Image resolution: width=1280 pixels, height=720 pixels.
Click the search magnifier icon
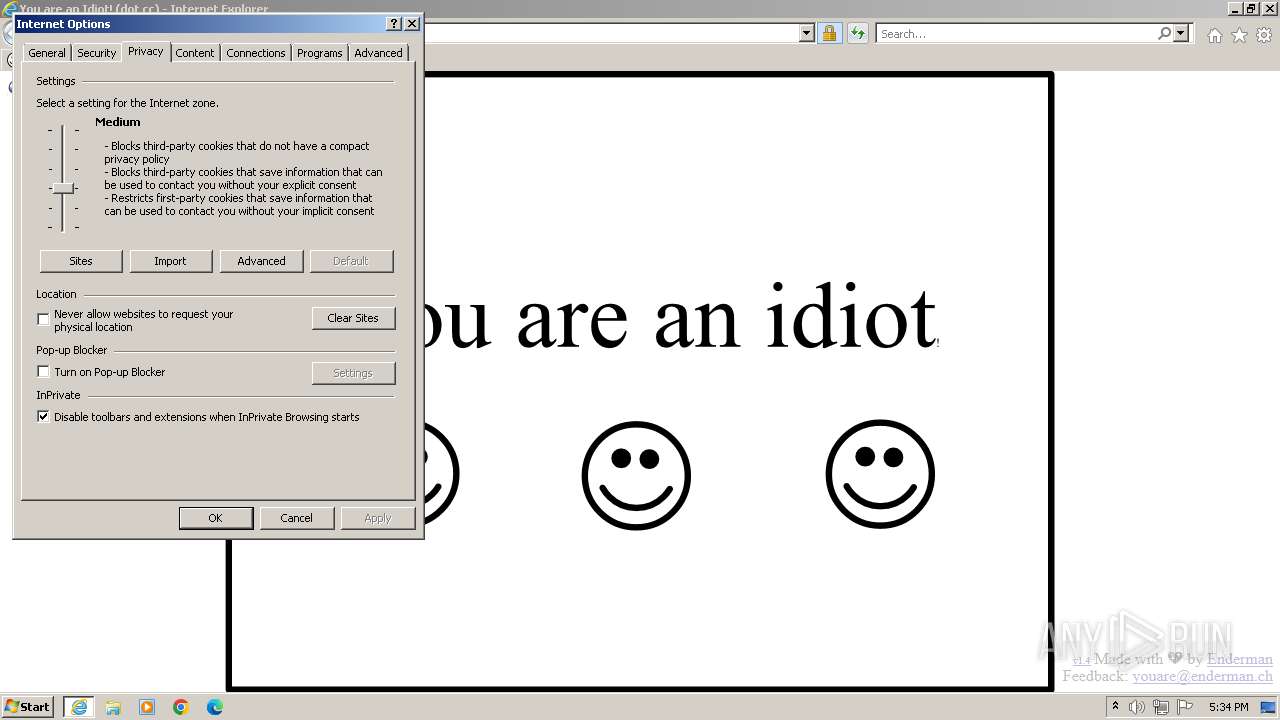coord(1164,33)
